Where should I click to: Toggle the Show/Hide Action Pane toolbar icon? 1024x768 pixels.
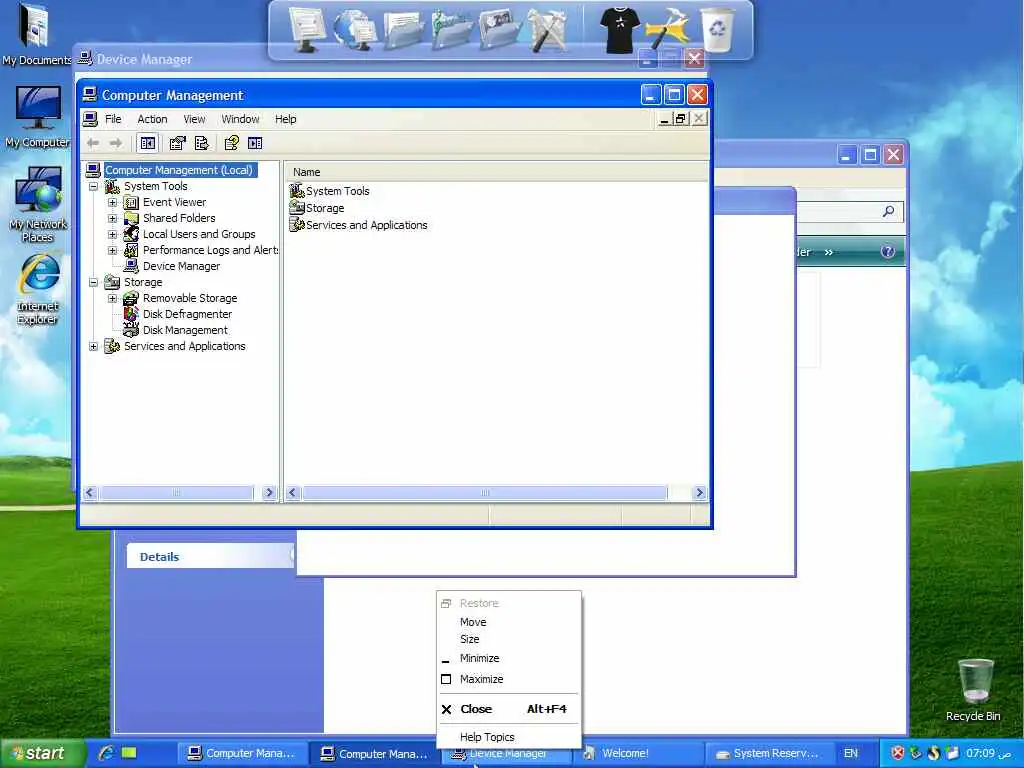[255, 143]
